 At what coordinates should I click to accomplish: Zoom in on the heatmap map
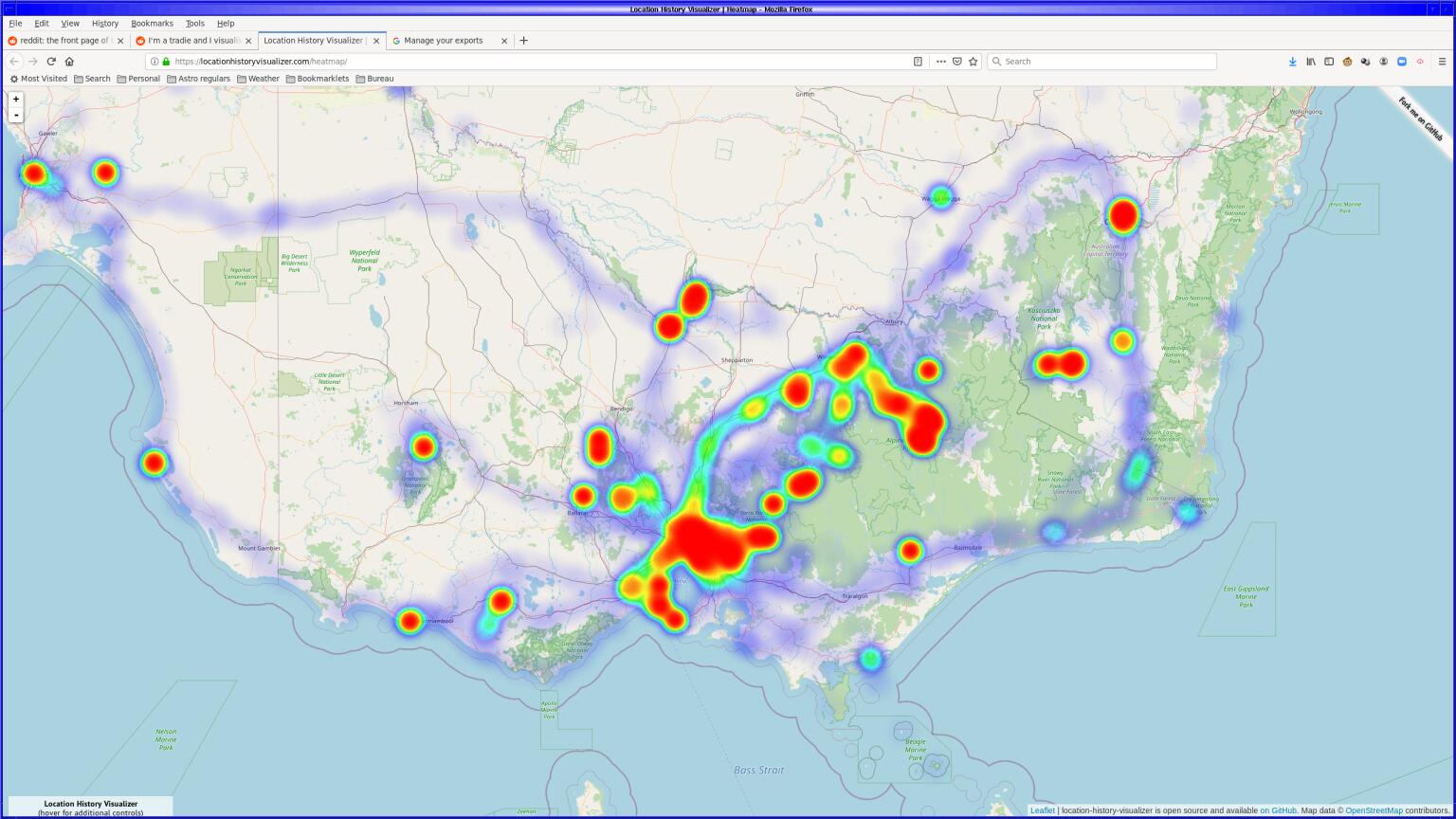pos(16,100)
